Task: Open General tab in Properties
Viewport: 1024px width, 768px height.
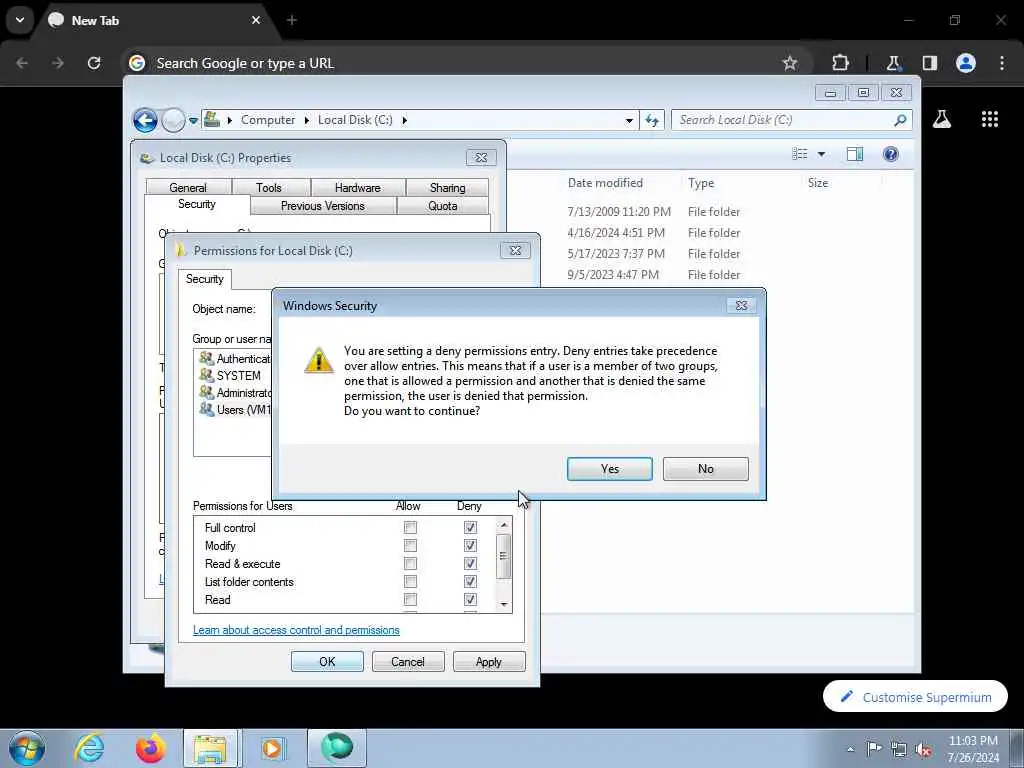Action: [x=188, y=188]
